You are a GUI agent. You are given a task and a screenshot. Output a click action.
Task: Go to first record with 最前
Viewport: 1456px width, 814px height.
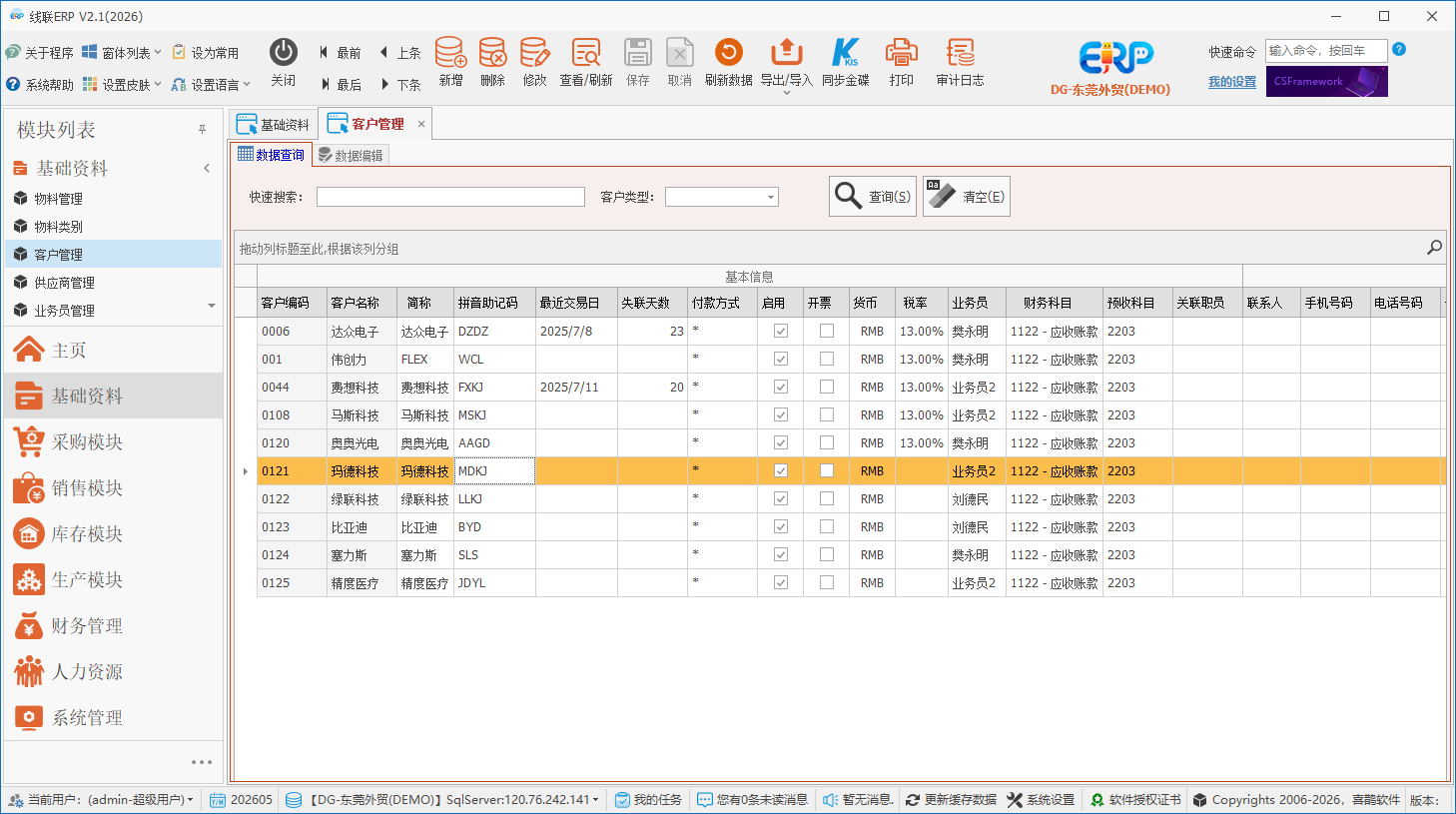point(341,53)
